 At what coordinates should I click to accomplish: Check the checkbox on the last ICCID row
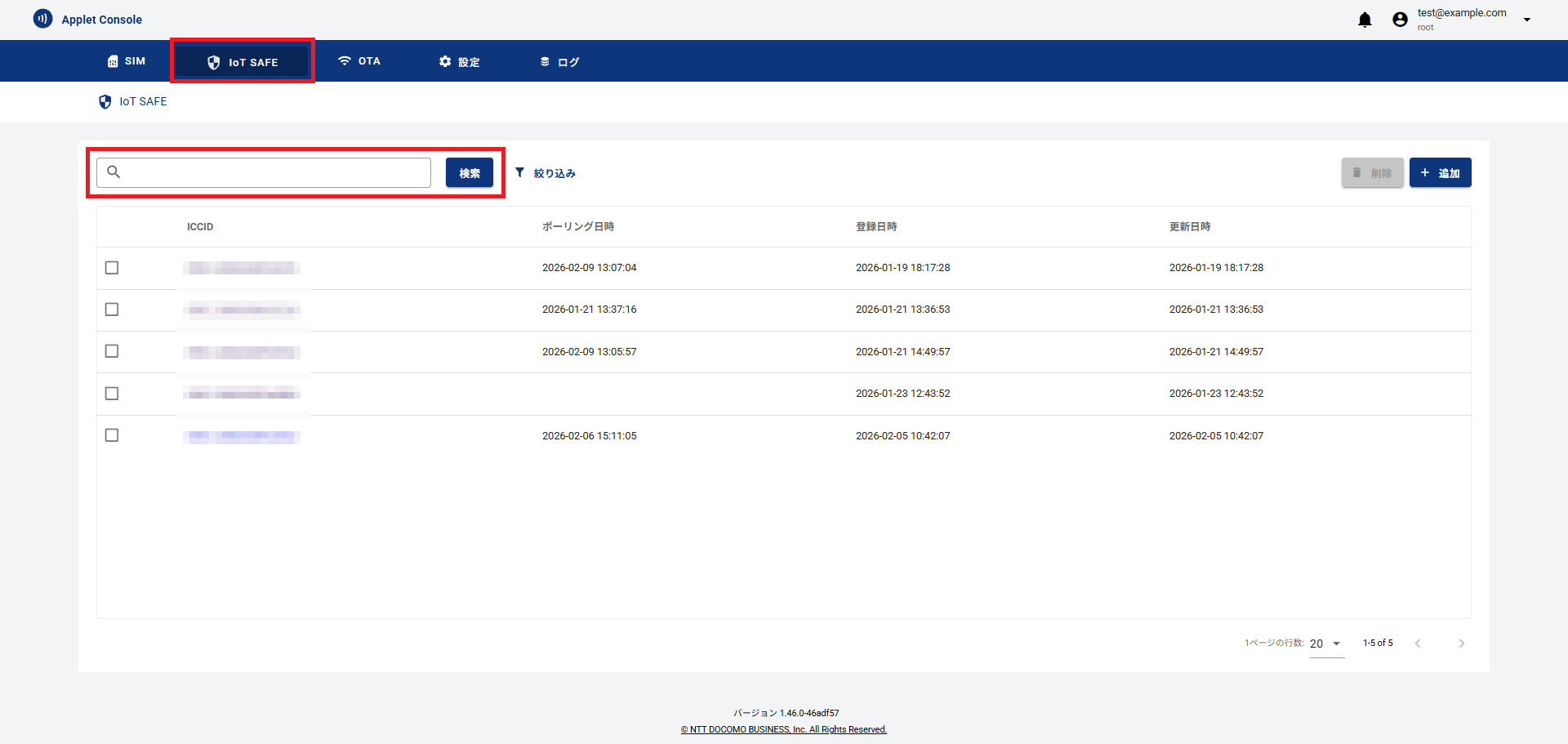[112, 434]
